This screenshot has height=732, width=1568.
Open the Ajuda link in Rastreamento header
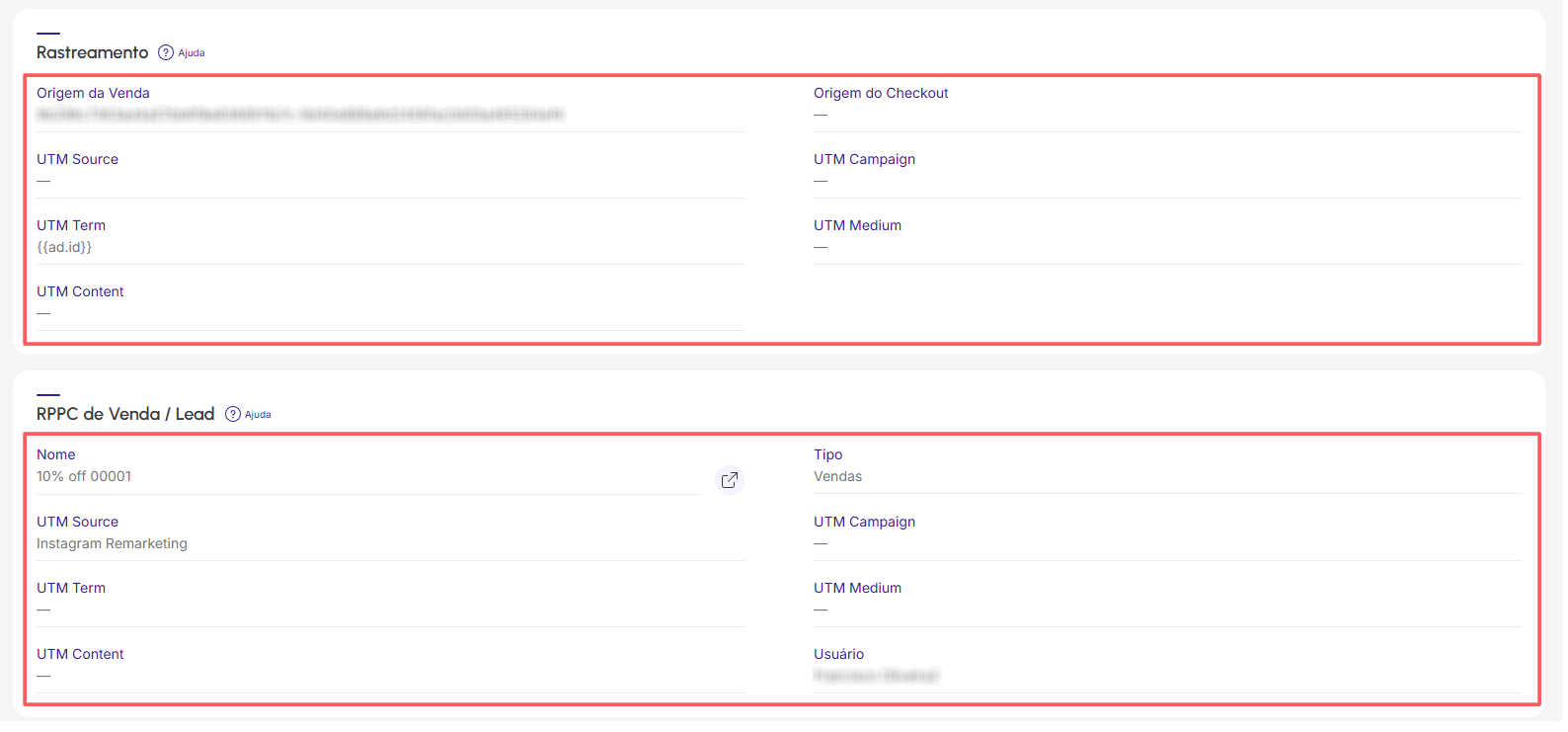[192, 53]
